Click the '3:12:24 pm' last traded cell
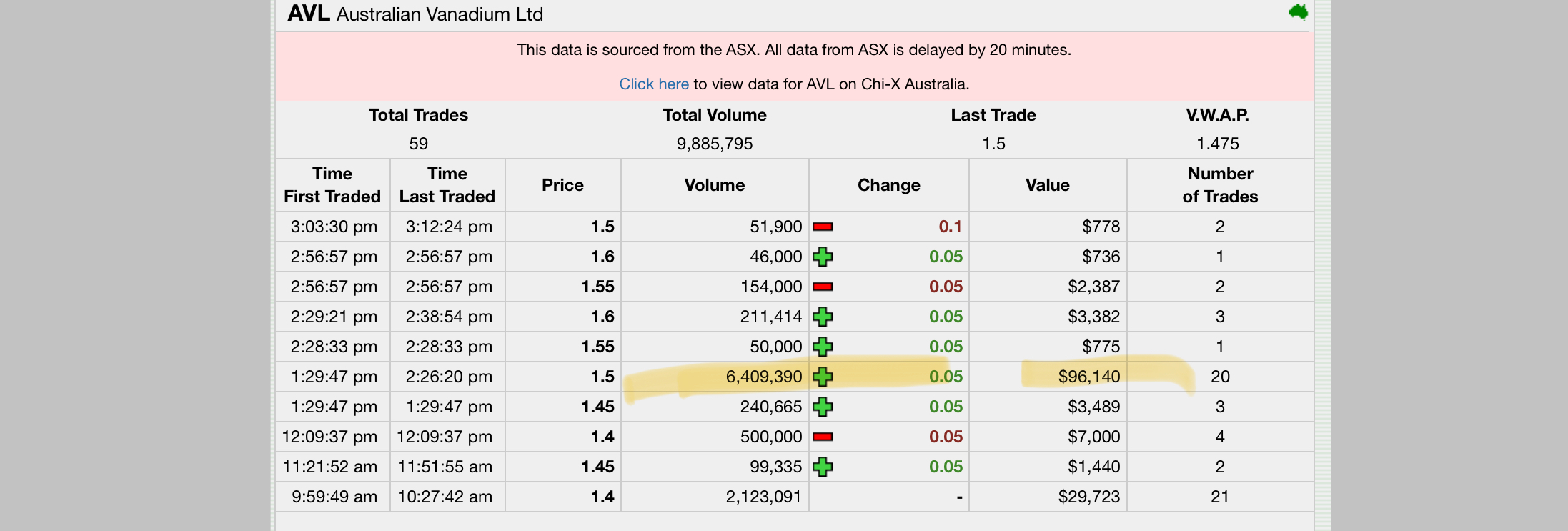The image size is (1568, 531). (449, 227)
